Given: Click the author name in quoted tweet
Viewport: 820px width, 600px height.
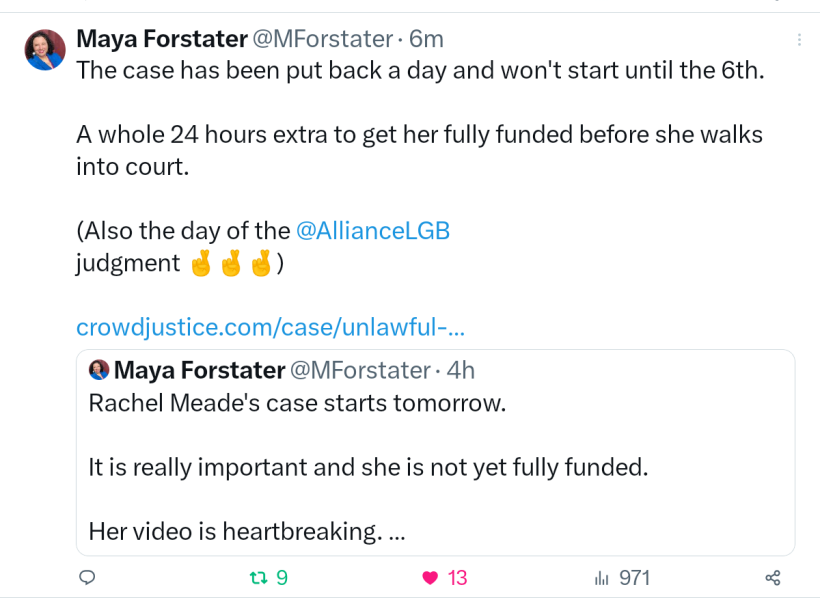Looking at the screenshot, I should click(x=199, y=370).
